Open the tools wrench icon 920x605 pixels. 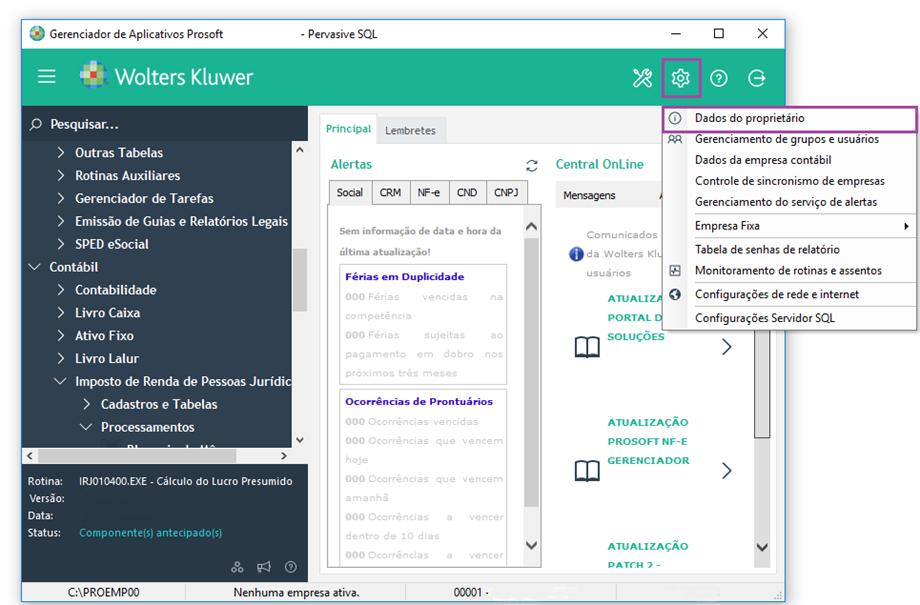[x=642, y=77]
